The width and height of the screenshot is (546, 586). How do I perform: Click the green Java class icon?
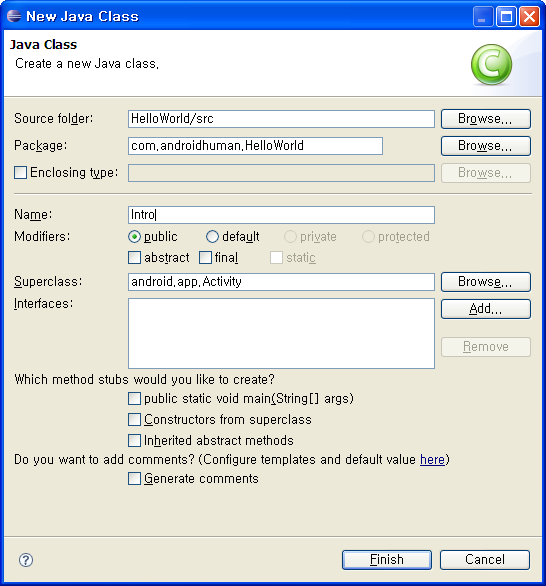click(491, 65)
